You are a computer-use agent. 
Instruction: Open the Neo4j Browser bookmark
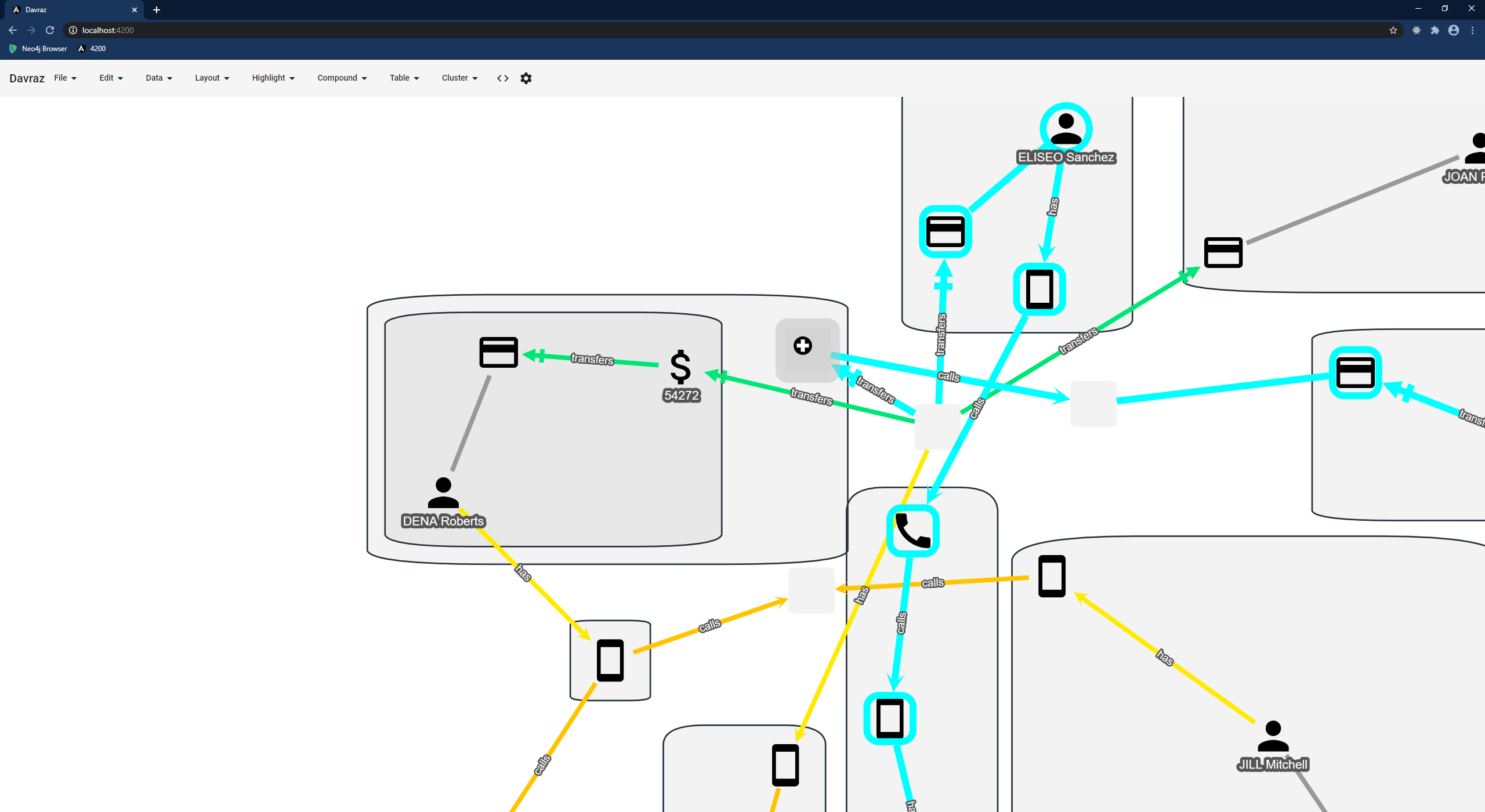[38, 49]
